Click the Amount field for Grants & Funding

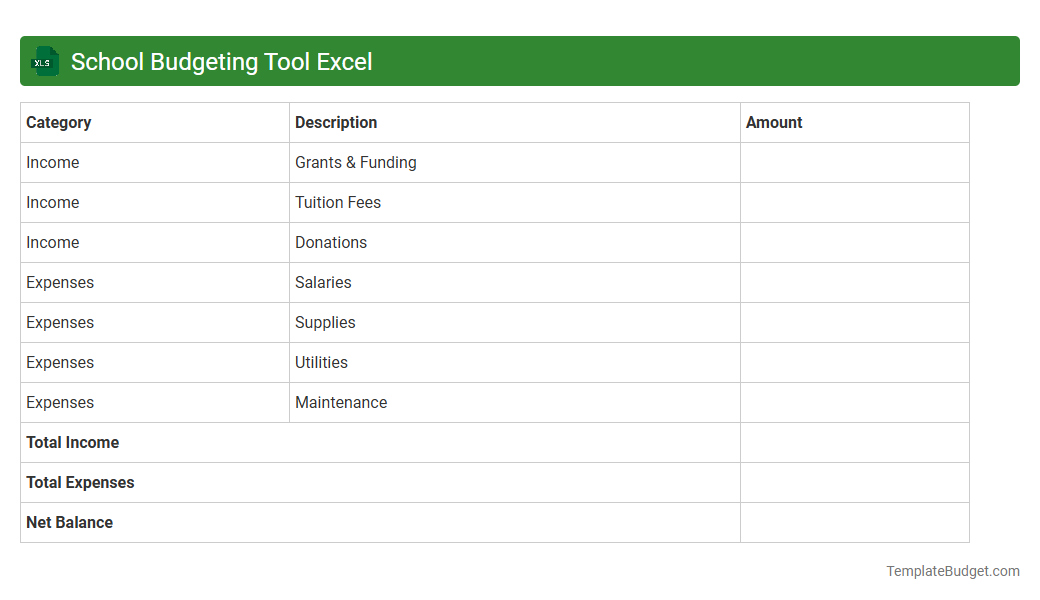pos(854,162)
